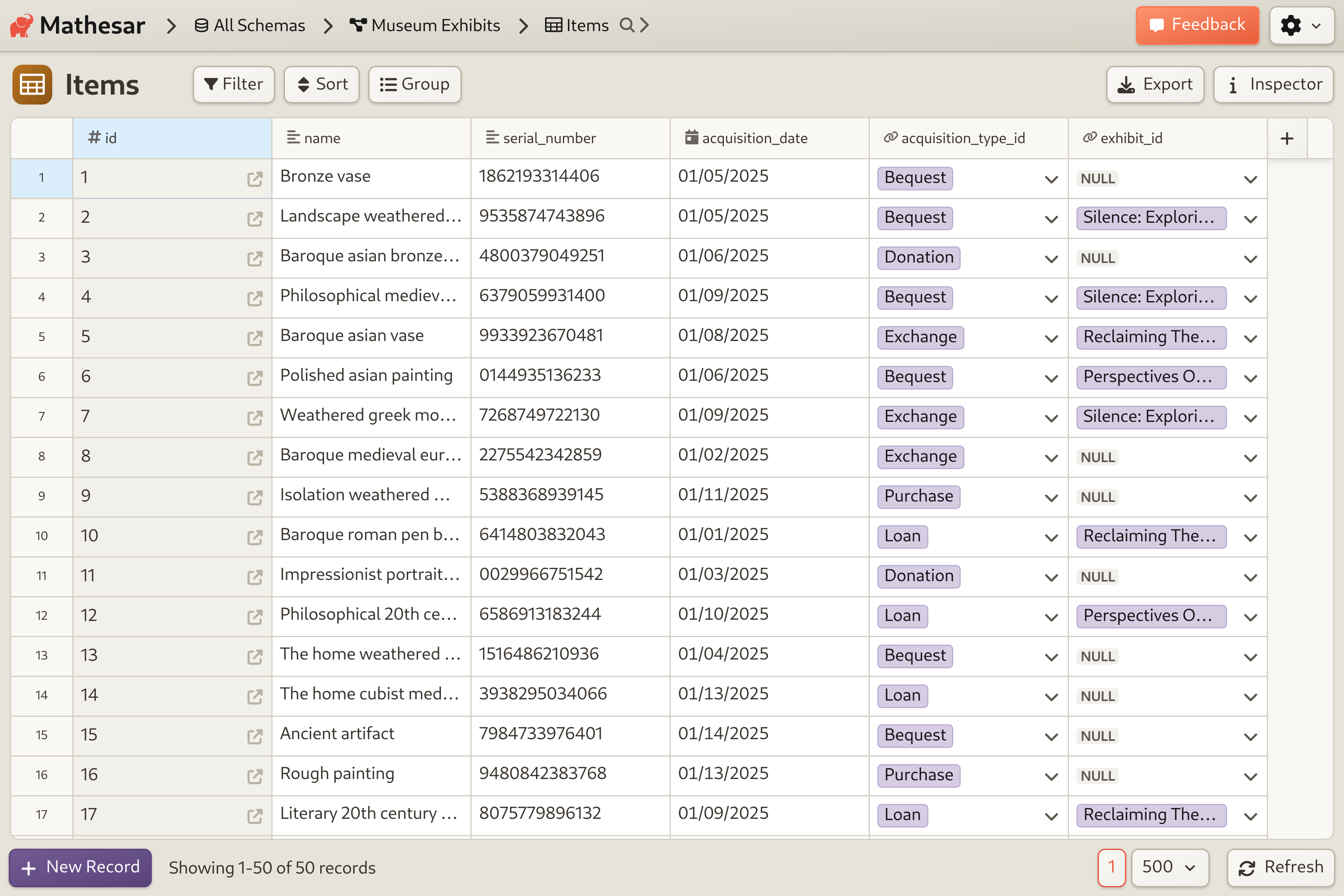Screen dimensions: 1344x896
Task: Open the Group options
Action: tap(415, 85)
